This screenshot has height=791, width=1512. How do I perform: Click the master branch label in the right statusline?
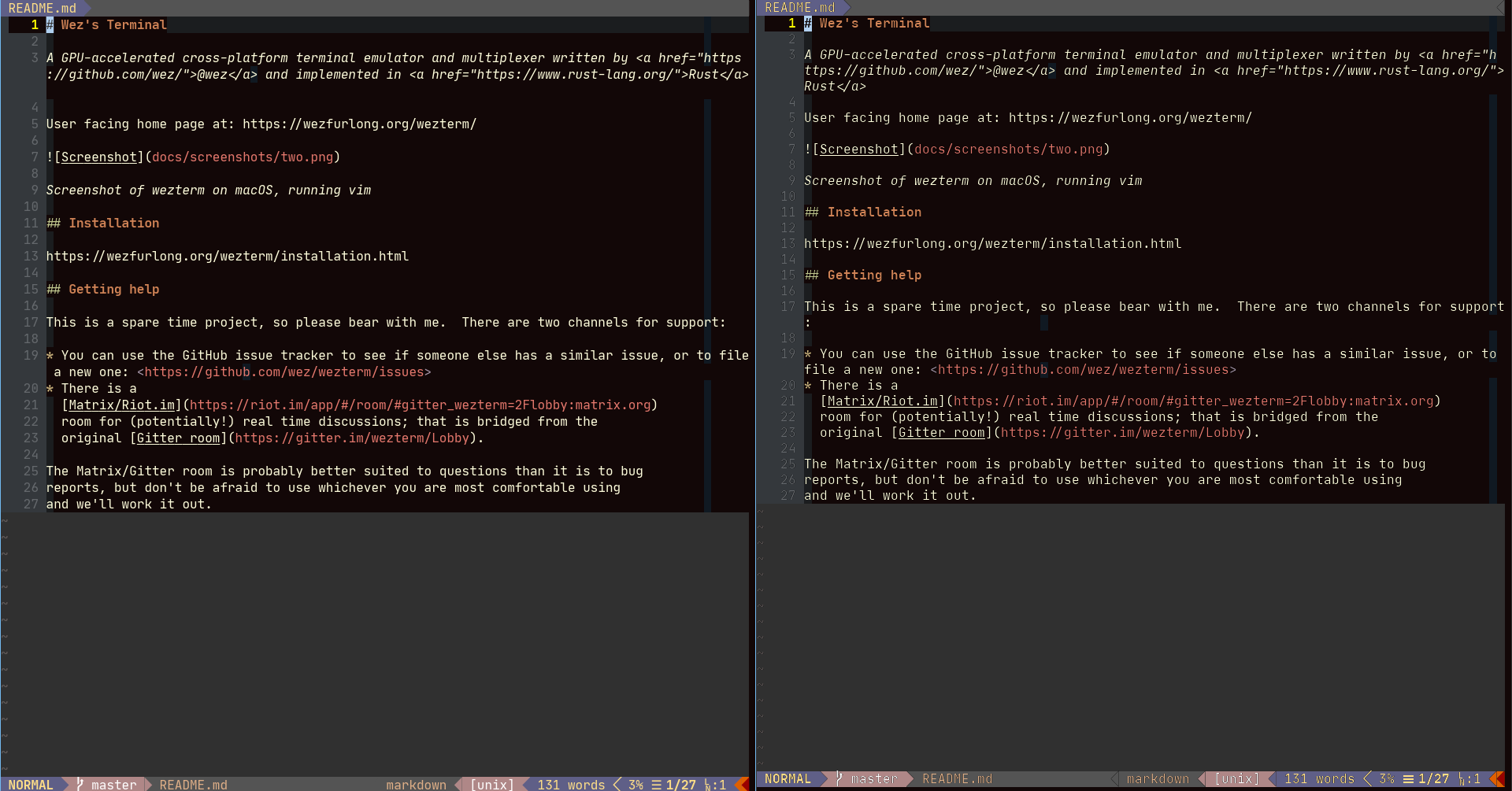coord(874,778)
